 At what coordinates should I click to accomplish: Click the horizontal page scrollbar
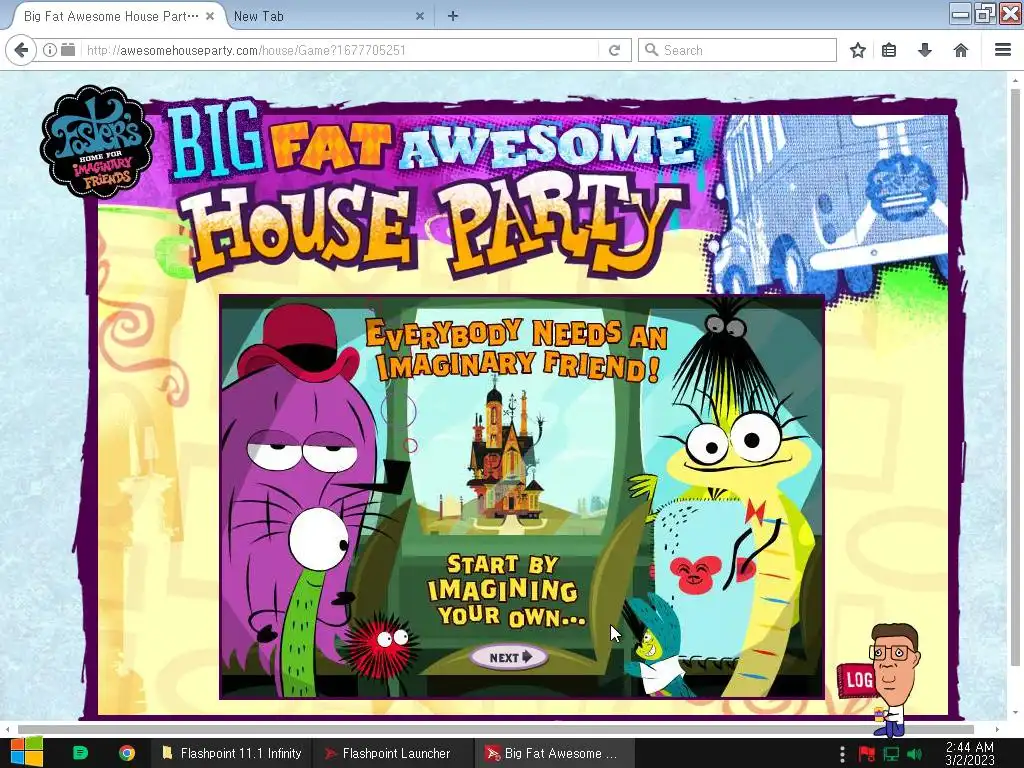tap(496, 729)
